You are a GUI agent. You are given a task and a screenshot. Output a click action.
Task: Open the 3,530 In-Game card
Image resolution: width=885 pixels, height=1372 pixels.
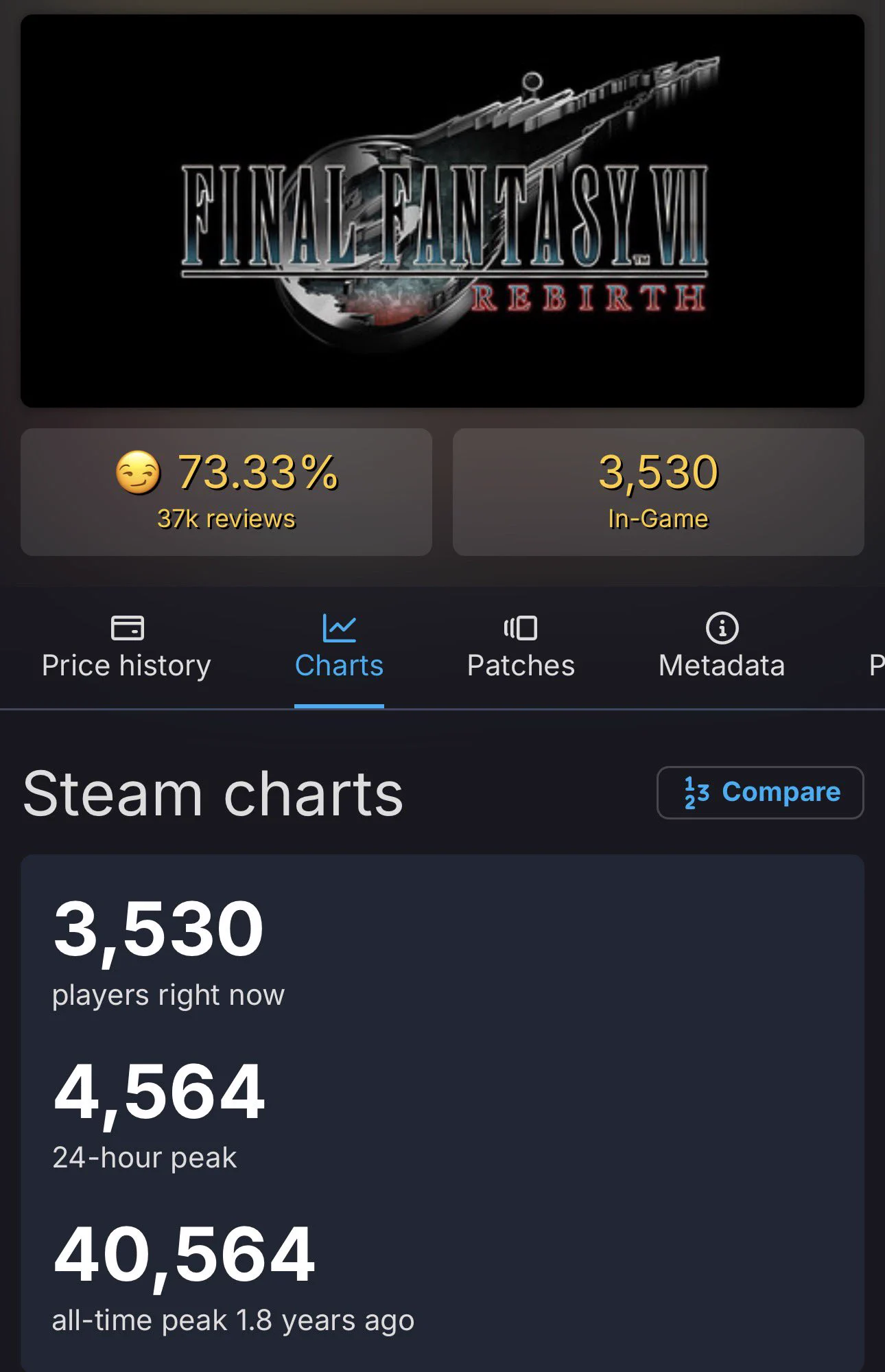point(658,492)
